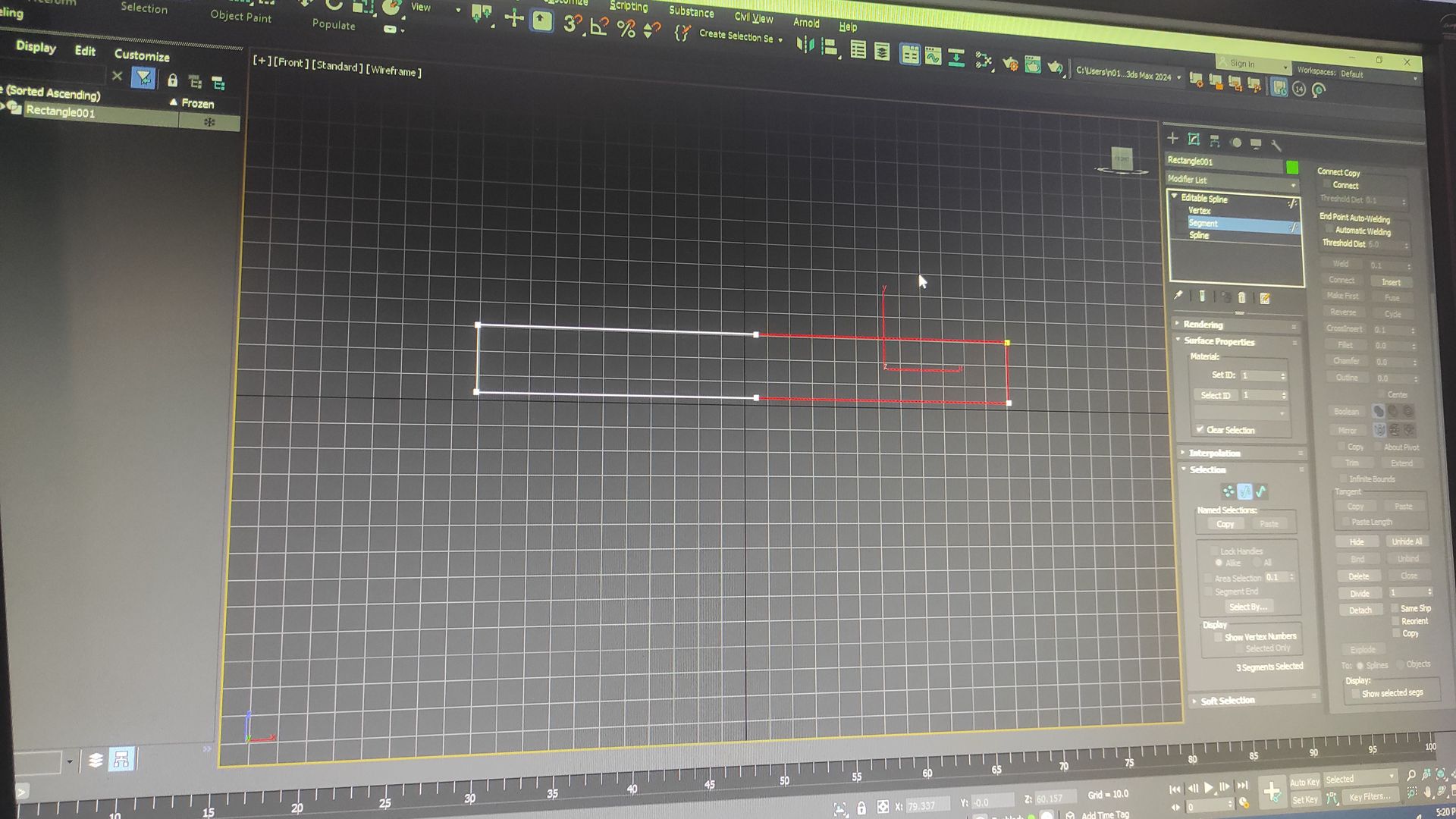Go to timeline start button
Viewport: 1456px width, 819px height.
[x=1175, y=789]
